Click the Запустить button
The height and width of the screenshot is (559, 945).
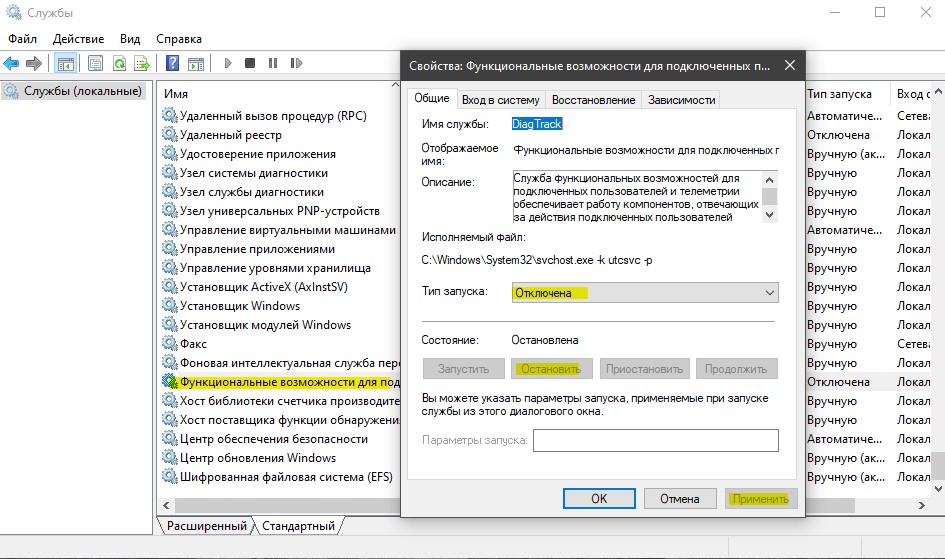tap(463, 369)
